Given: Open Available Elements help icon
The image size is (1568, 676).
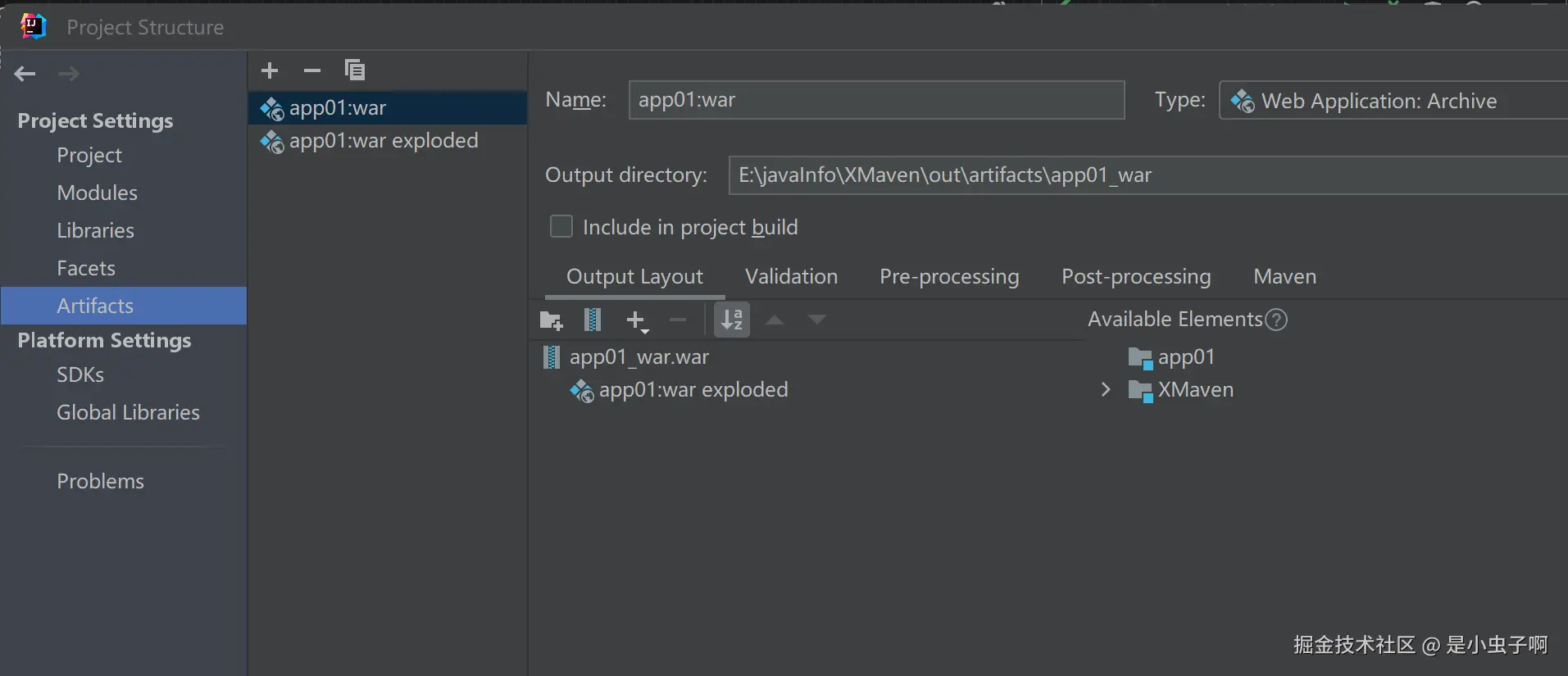Looking at the screenshot, I should tap(1276, 320).
